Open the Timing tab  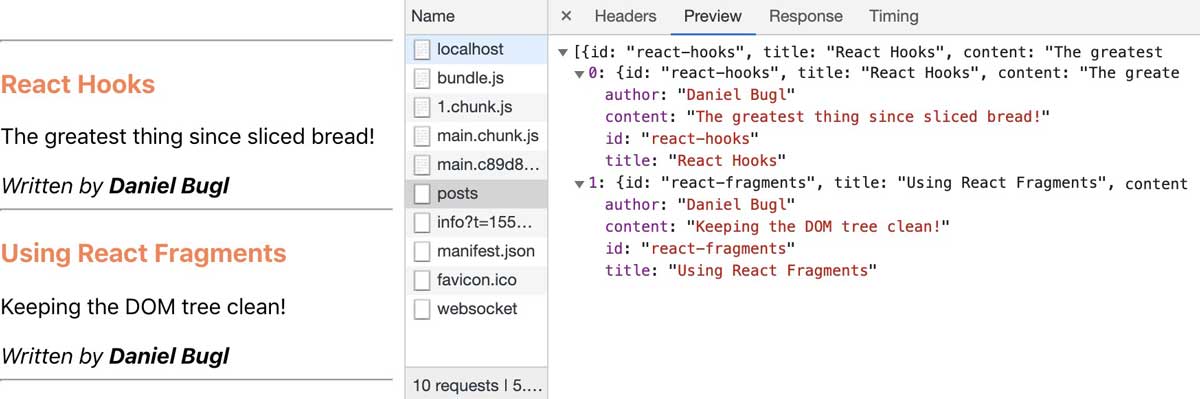click(894, 16)
